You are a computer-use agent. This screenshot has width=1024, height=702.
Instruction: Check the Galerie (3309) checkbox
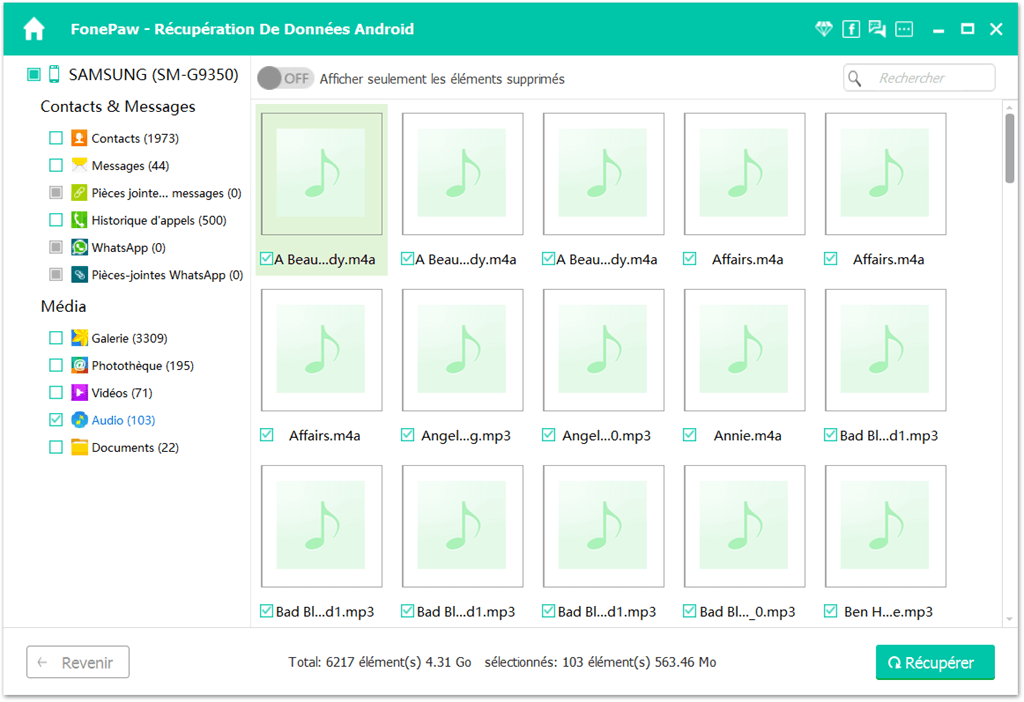(56, 338)
